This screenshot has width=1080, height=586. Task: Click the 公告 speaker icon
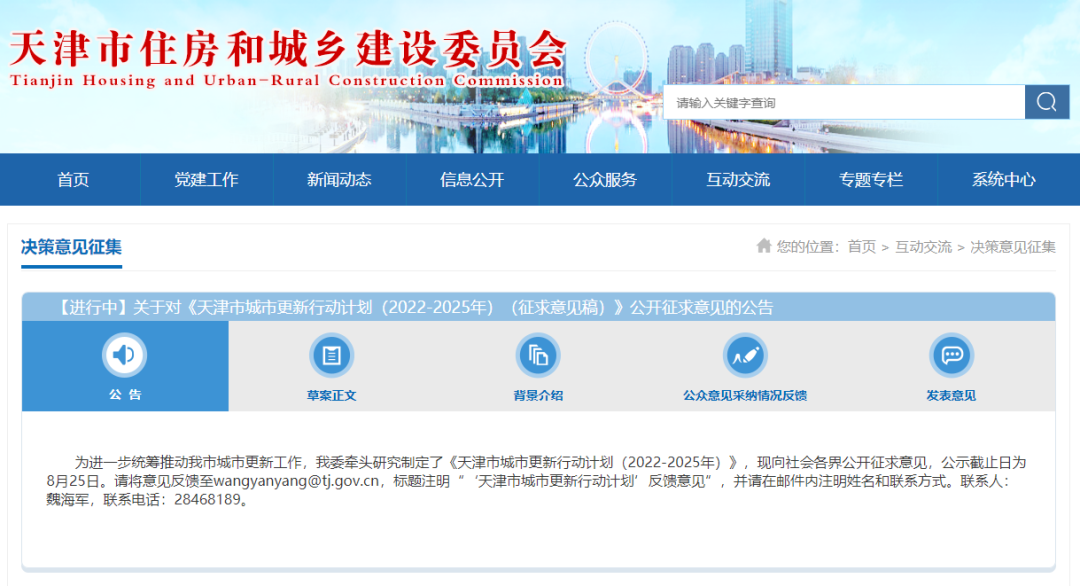click(x=124, y=355)
